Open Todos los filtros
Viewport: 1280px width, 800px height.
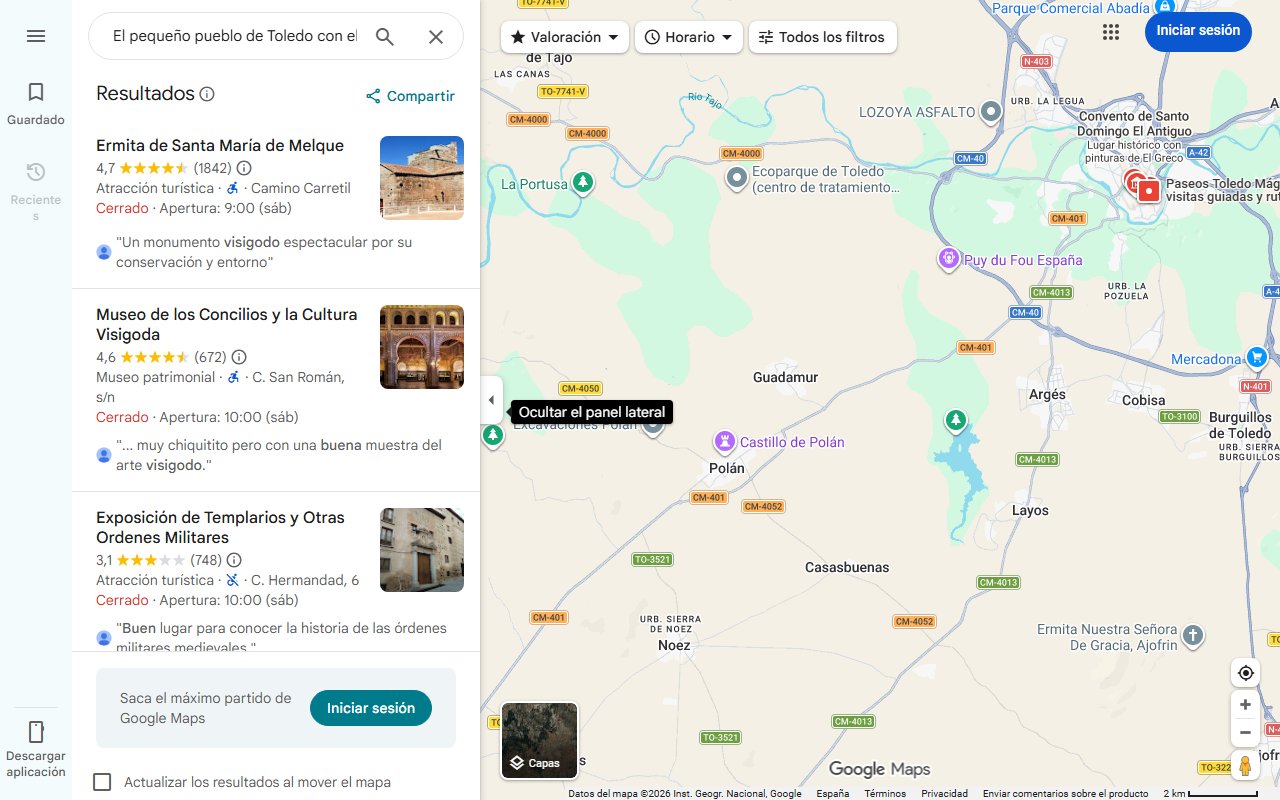[822, 36]
